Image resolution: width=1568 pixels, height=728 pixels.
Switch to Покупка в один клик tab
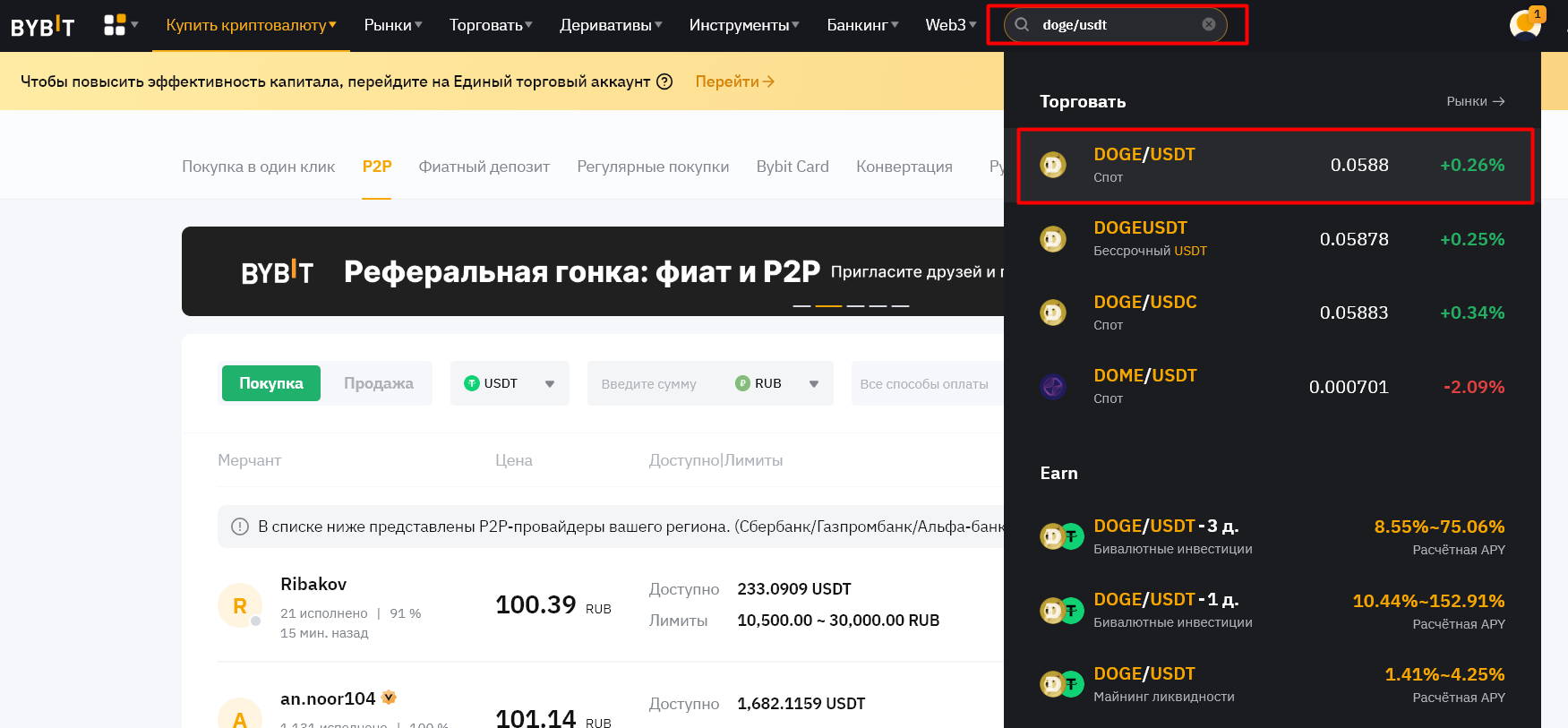point(258,167)
